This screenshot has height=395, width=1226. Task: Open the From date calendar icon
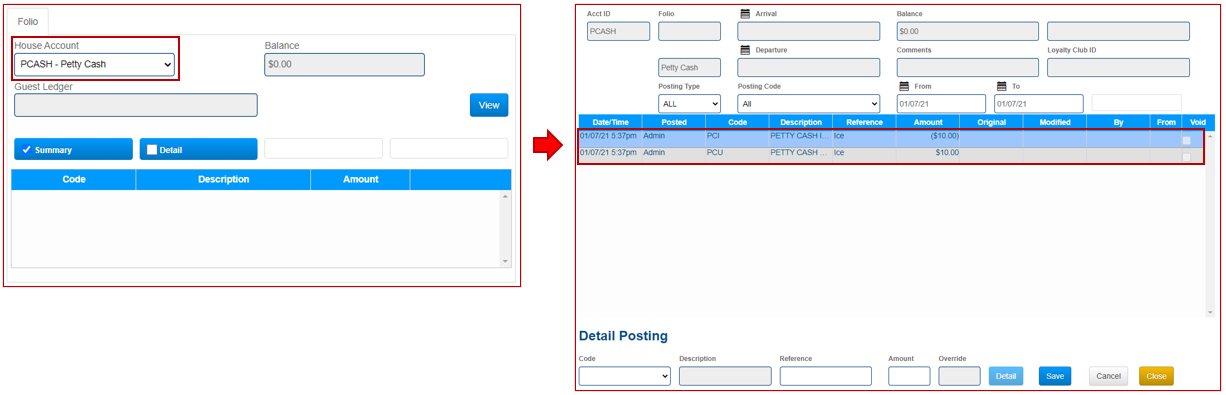pyautogui.click(x=904, y=87)
